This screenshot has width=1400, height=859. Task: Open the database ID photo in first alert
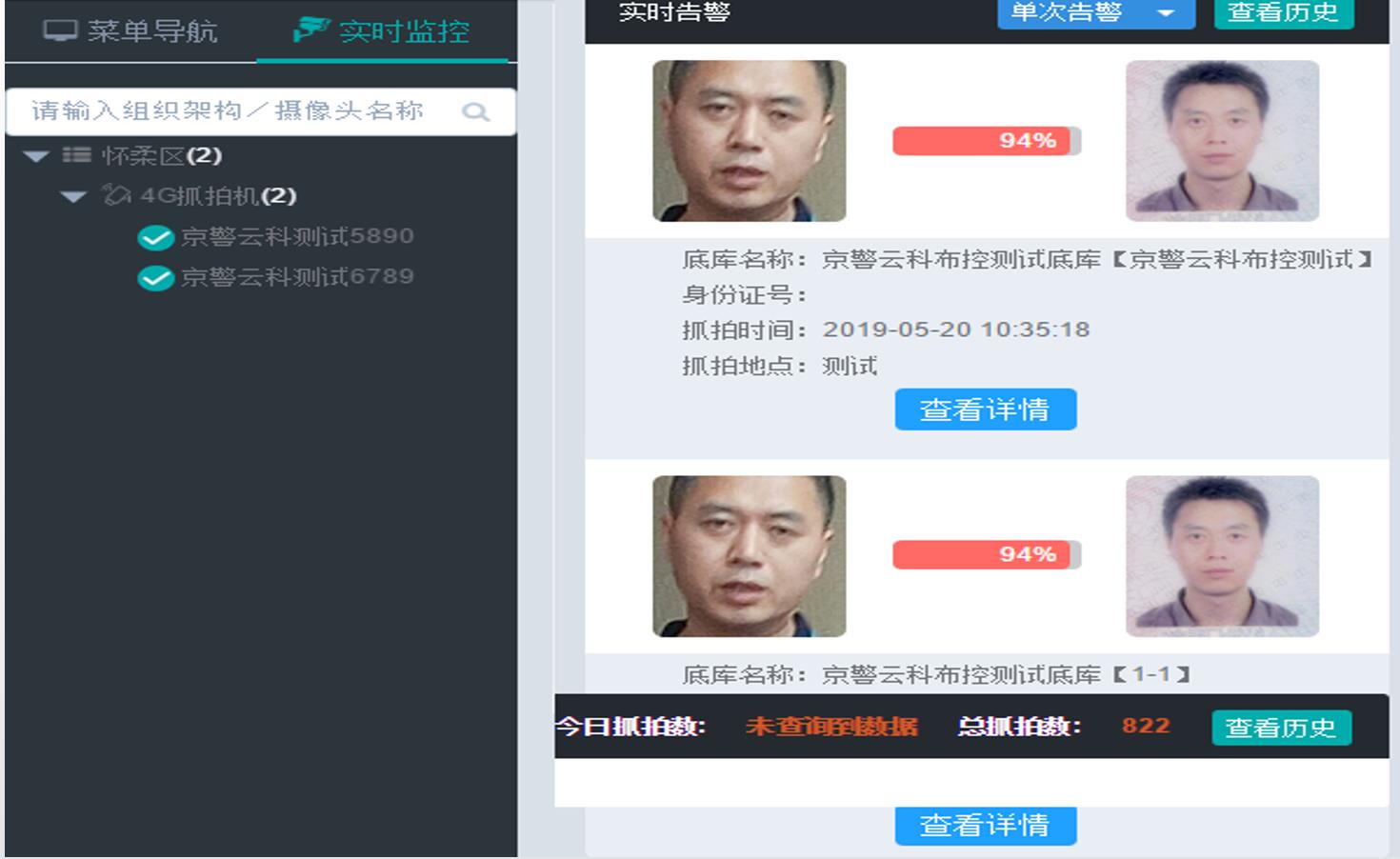1222,141
